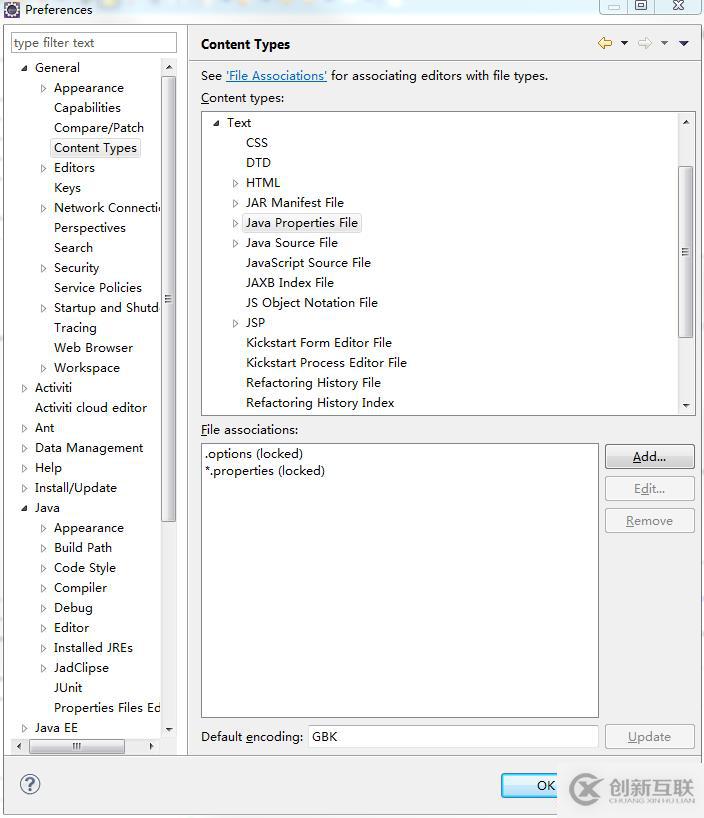This screenshot has height=818, width=704.
Task: Click the preference tree scroll-left arrow
Action: coord(19,747)
